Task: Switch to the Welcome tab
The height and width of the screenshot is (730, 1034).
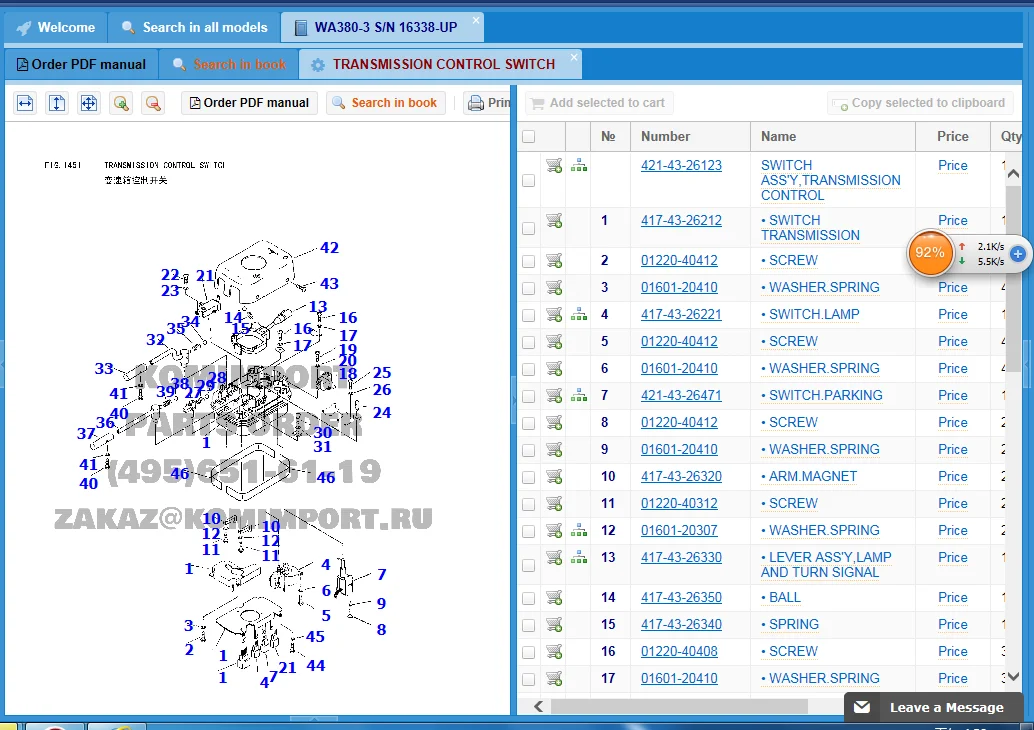Action: (x=56, y=28)
